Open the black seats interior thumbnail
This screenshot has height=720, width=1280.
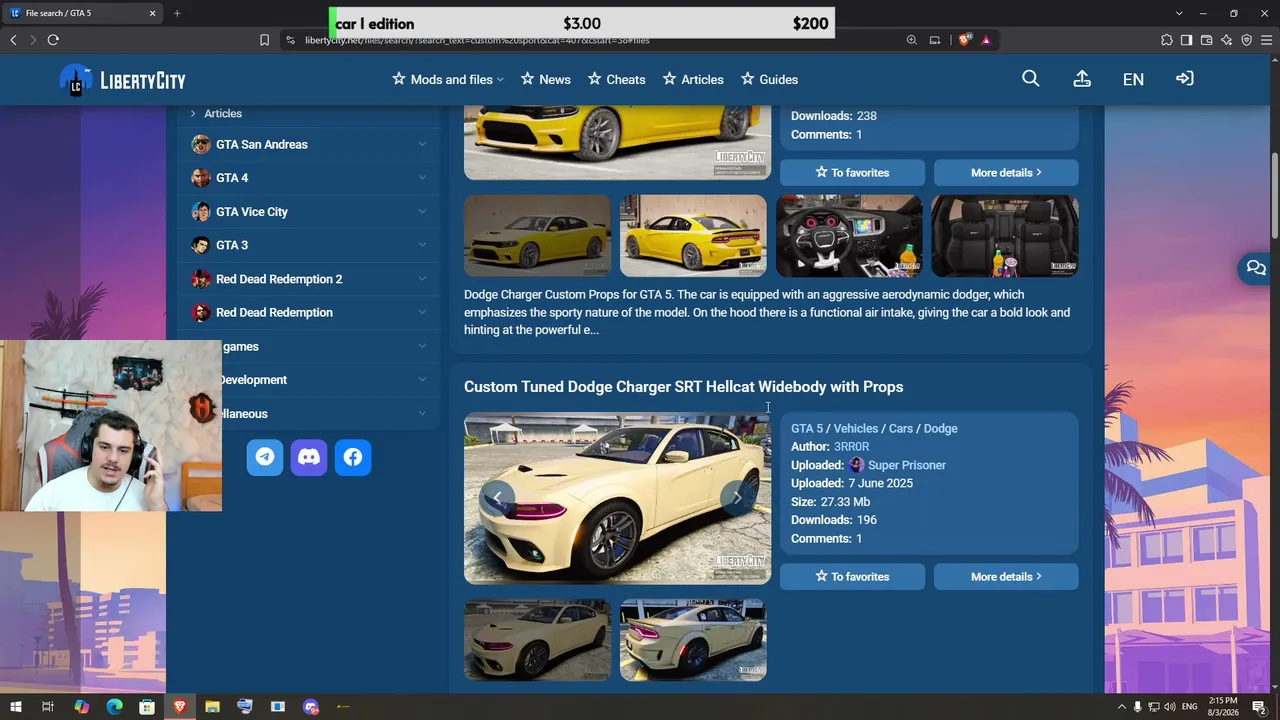1005,235
